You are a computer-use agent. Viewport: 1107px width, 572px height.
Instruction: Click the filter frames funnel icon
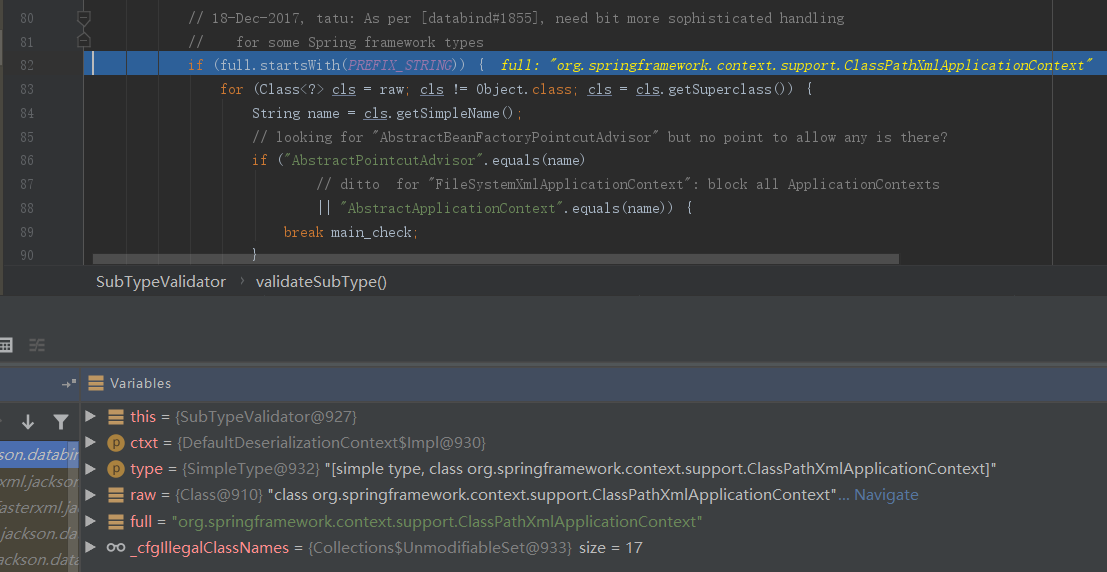click(61, 422)
